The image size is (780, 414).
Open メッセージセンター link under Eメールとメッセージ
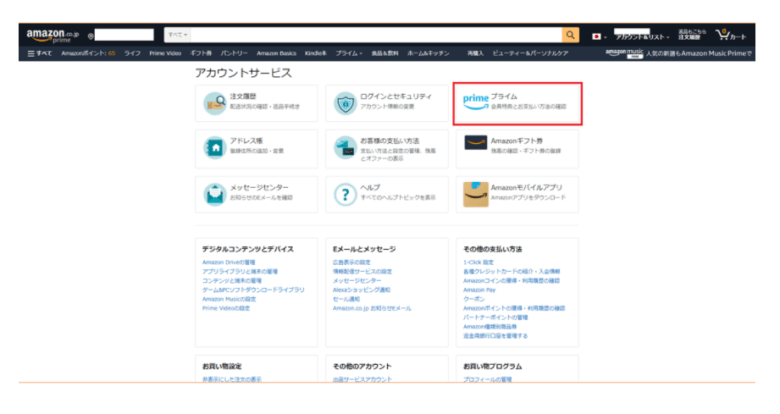click(357, 281)
